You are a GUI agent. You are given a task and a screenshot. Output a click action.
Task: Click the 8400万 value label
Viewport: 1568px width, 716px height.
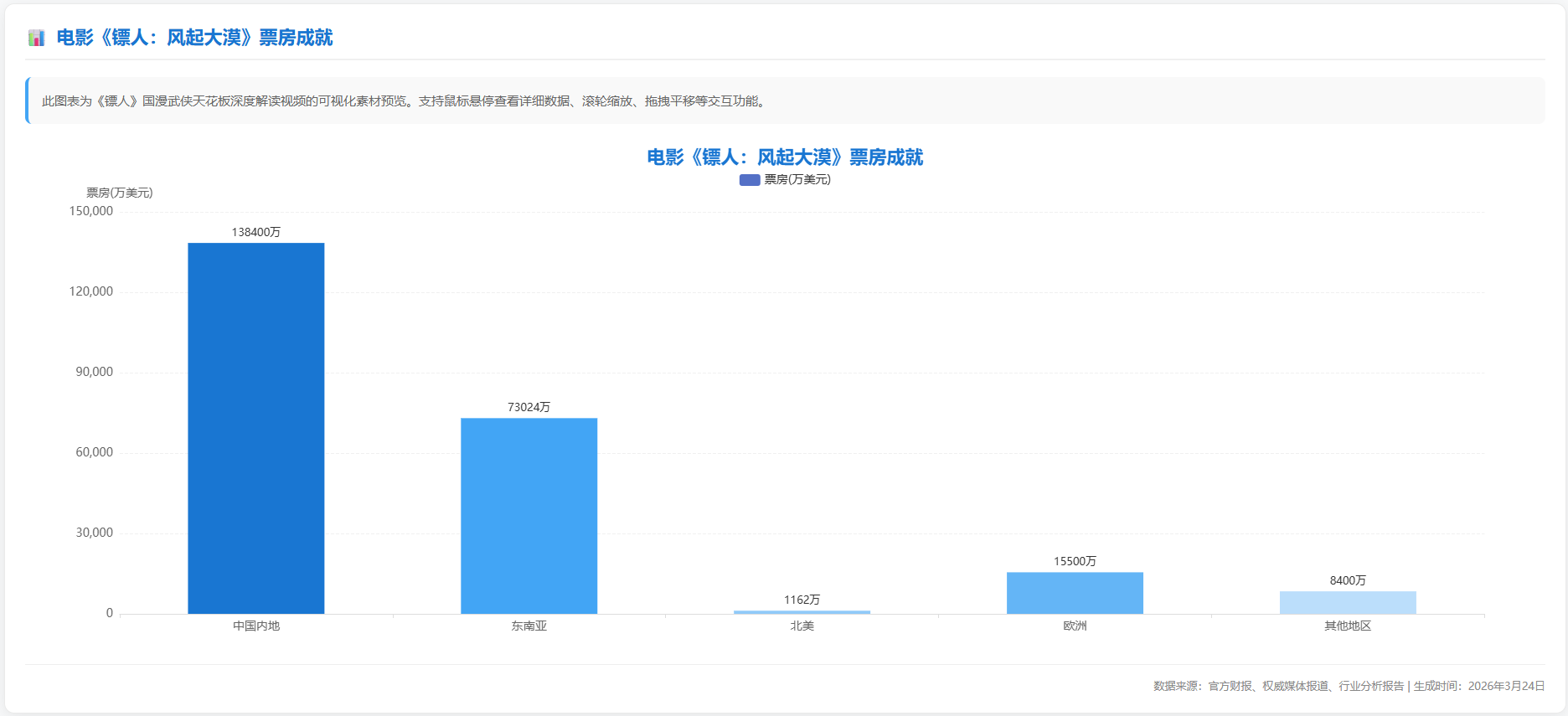1348,580
